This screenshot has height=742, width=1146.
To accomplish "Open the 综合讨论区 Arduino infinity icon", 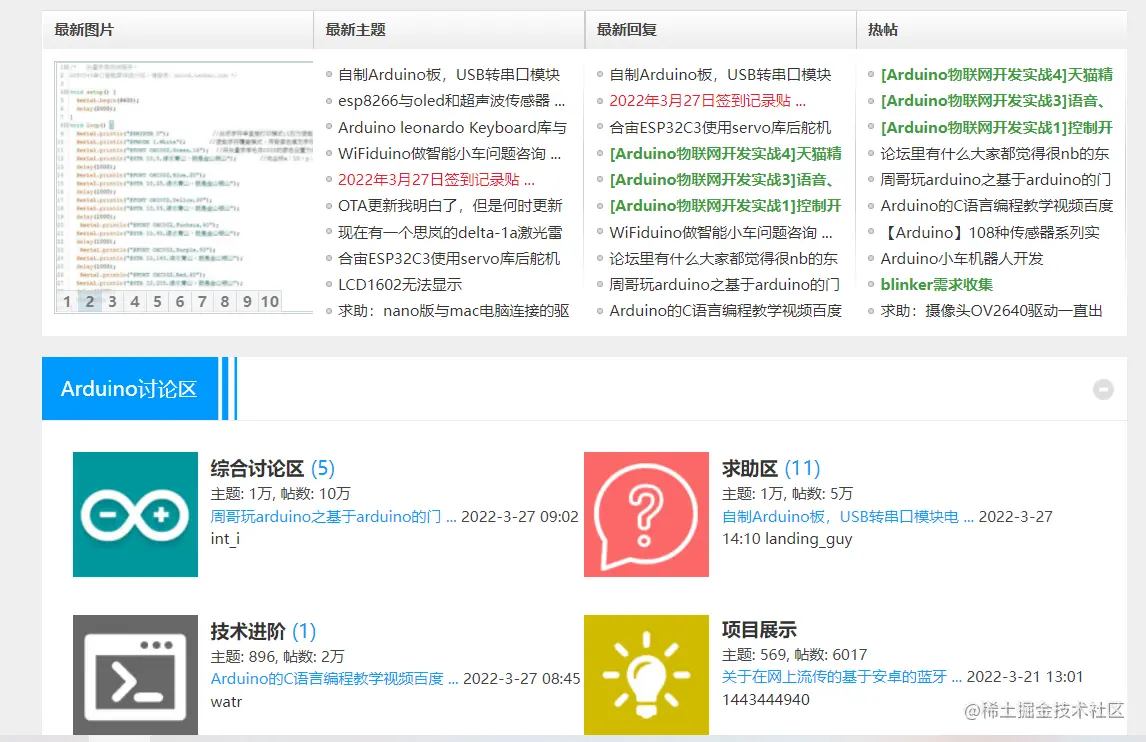I will pos(135,514).
